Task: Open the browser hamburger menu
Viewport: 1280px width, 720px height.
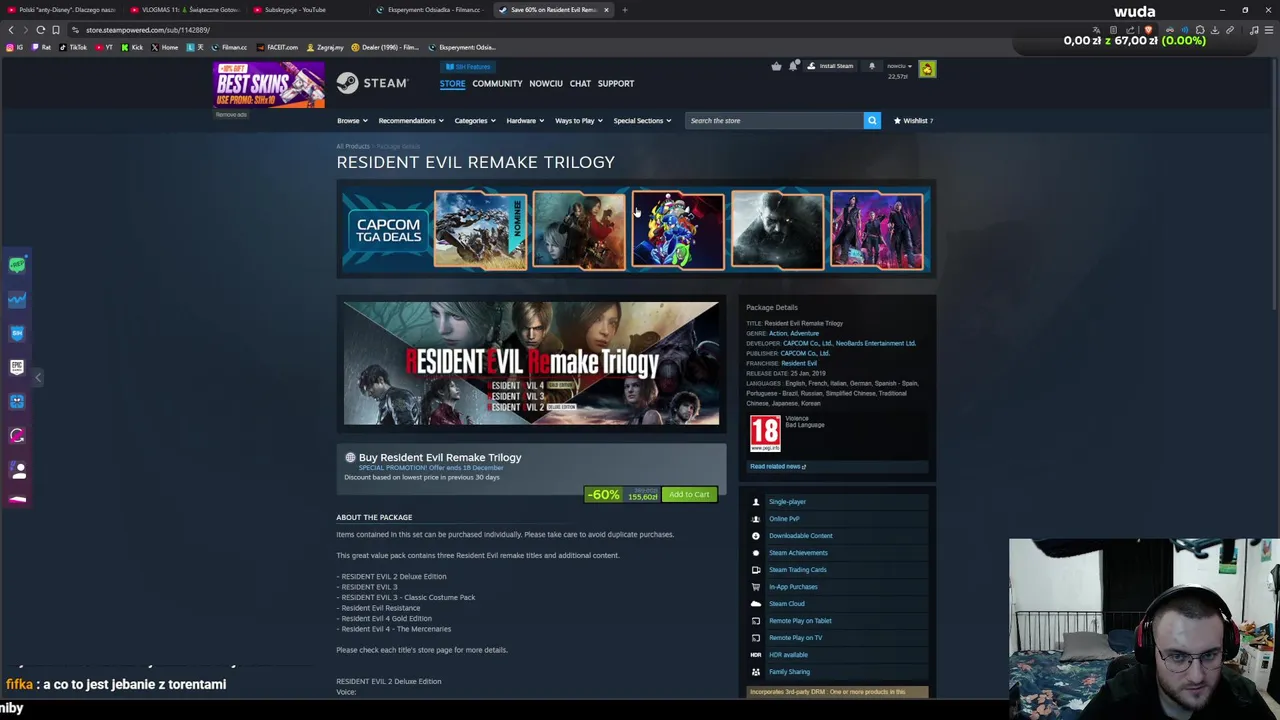Action: tap(1270, 30)
